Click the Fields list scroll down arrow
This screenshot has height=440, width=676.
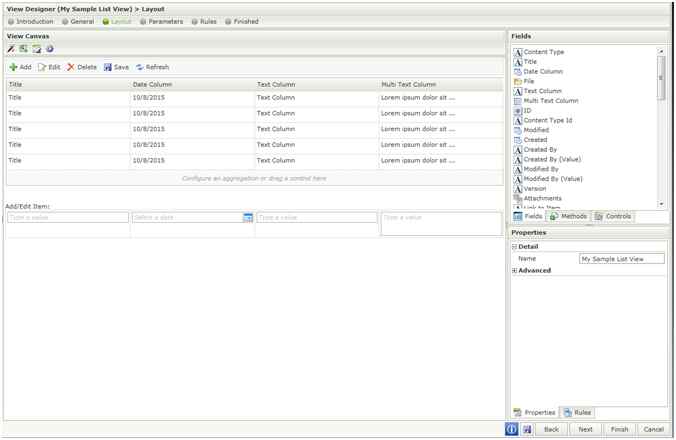pyautogui.click(x=661, y=204)
